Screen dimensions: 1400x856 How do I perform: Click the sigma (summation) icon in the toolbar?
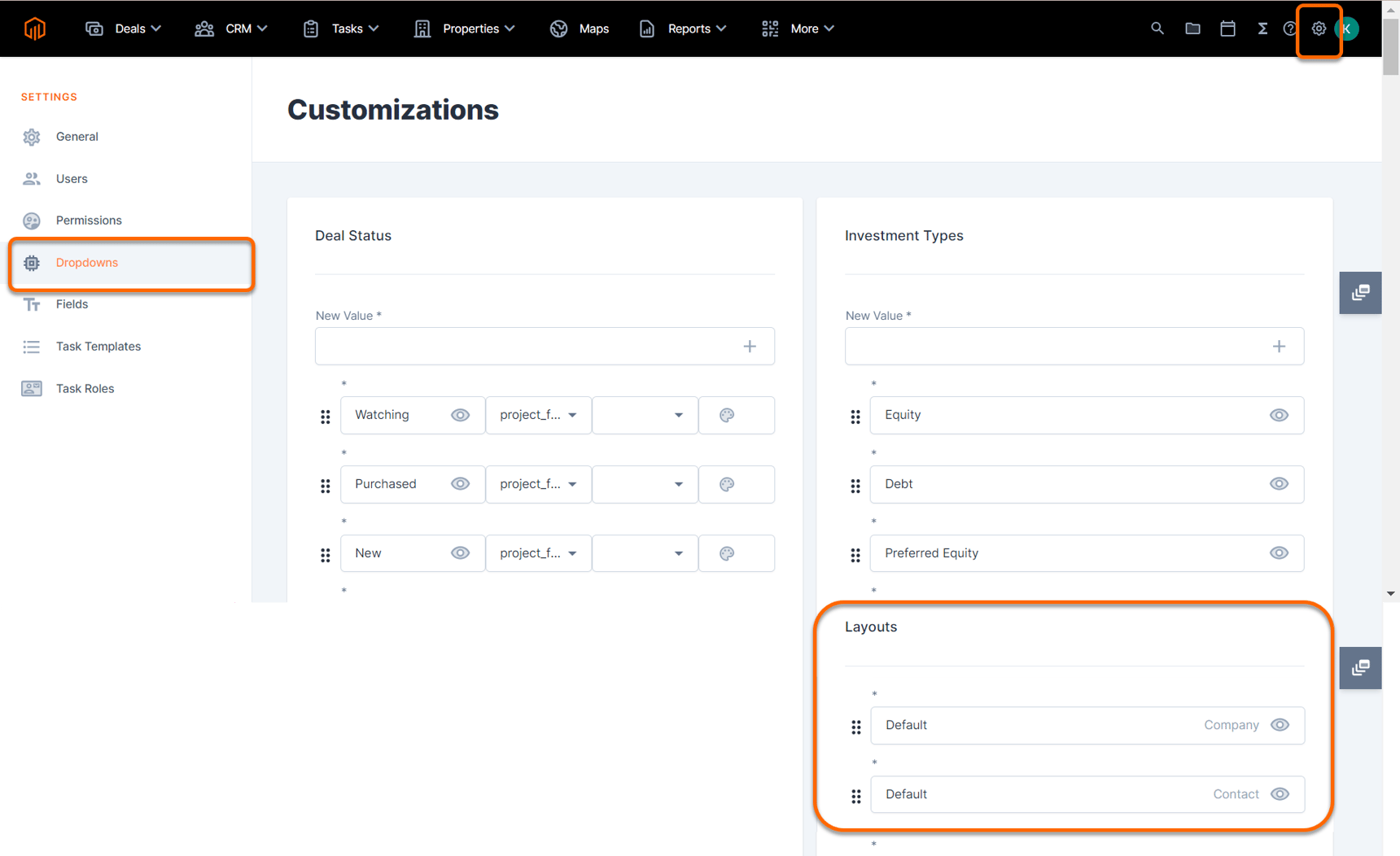1262,28
